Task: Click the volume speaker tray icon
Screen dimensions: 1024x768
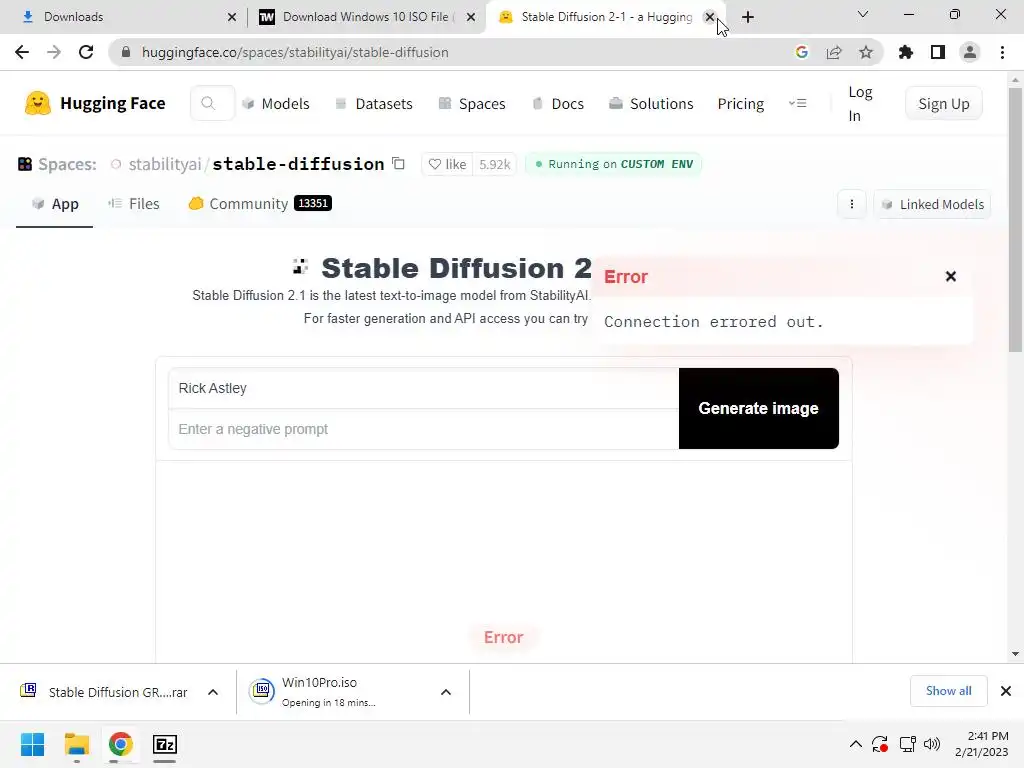Action: point(932,744)
